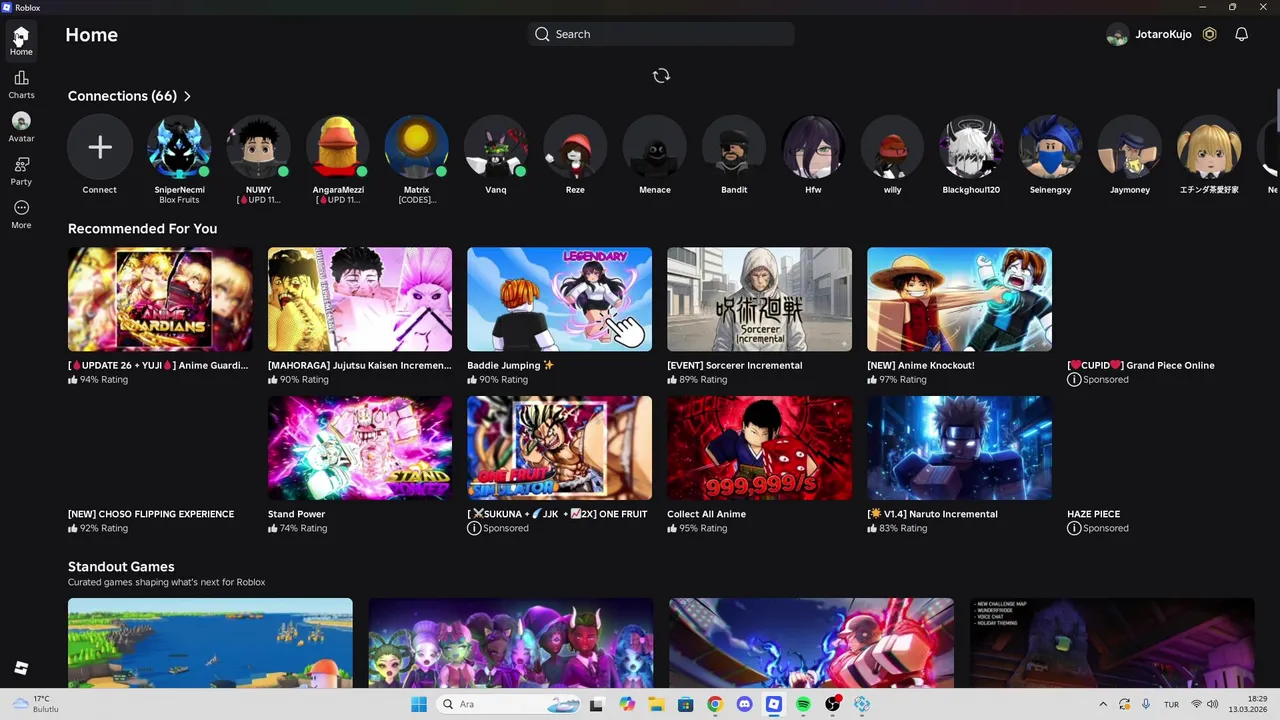Open Discord from the taskbar
1280x720 pixels.
click(x=744, y=704)
